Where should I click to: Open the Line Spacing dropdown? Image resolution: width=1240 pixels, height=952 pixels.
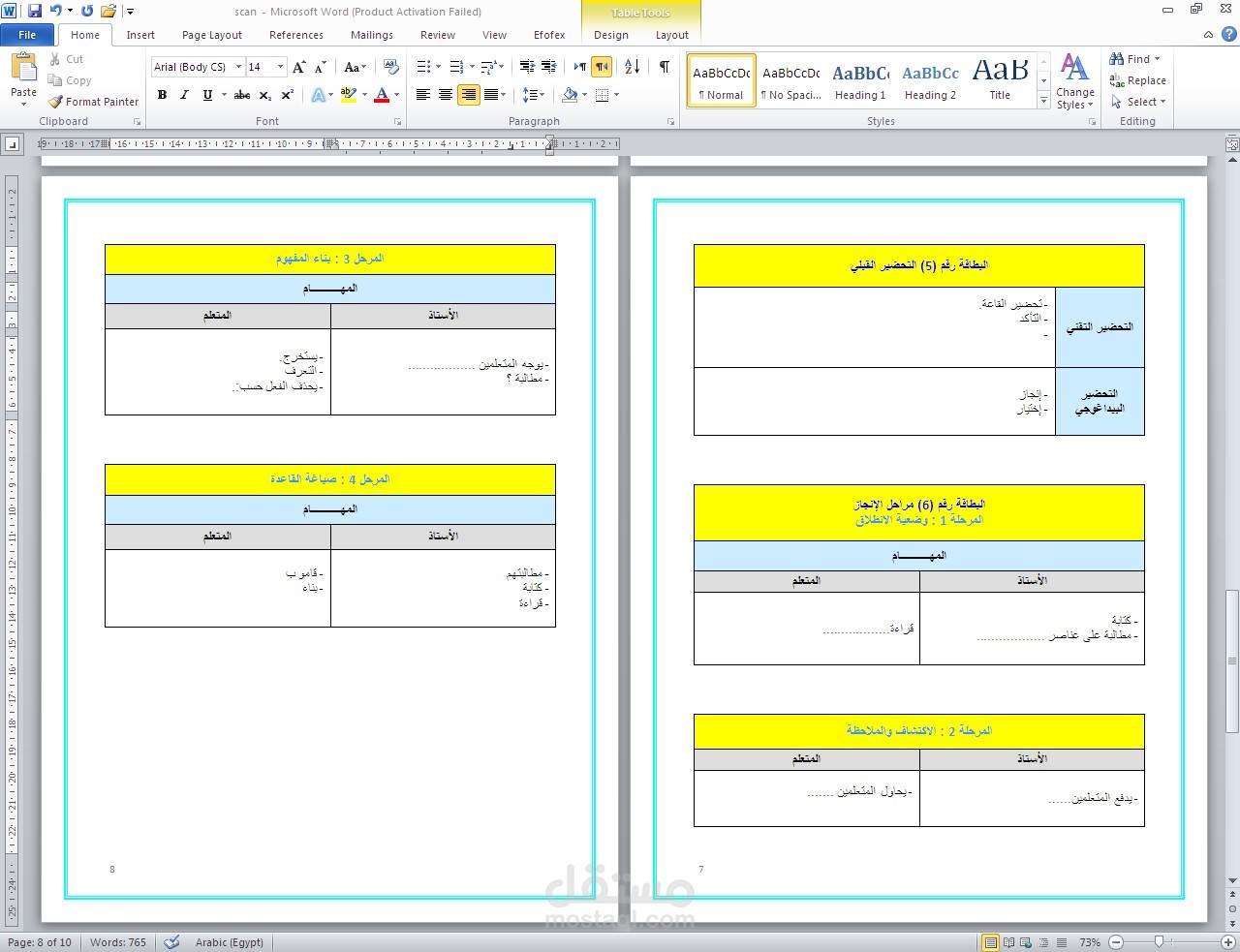533,95
